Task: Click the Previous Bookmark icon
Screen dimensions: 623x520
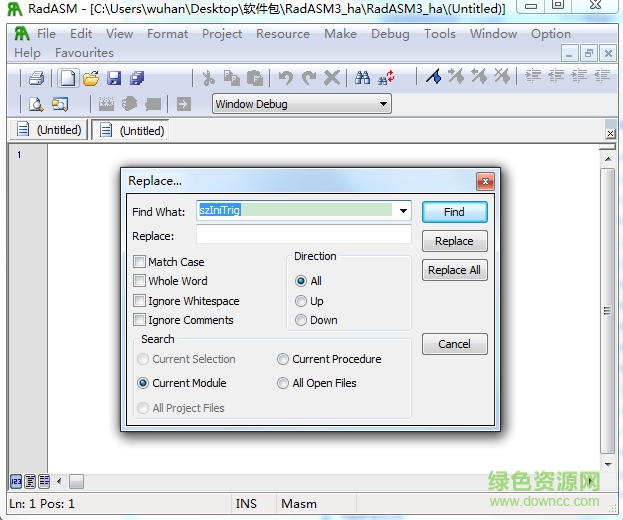Action: pyautogui.click(x=479, y=75)
